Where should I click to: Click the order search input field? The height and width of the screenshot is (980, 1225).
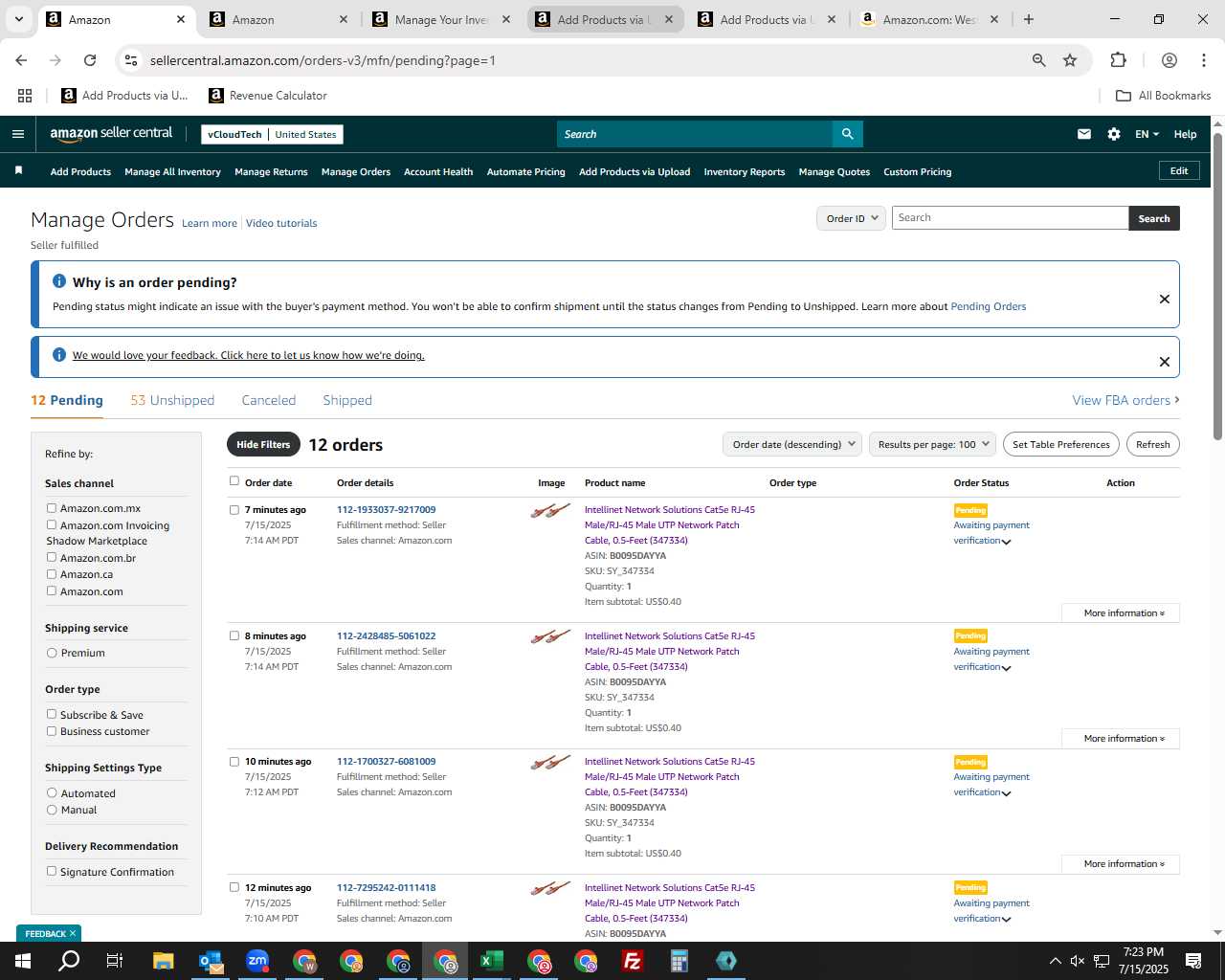click(x=1010, y=218)
